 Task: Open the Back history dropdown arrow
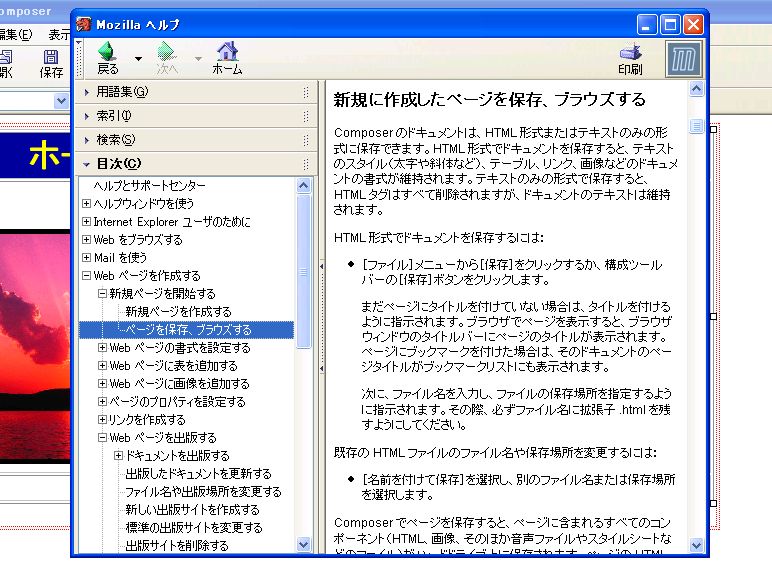tap(138, 59)
